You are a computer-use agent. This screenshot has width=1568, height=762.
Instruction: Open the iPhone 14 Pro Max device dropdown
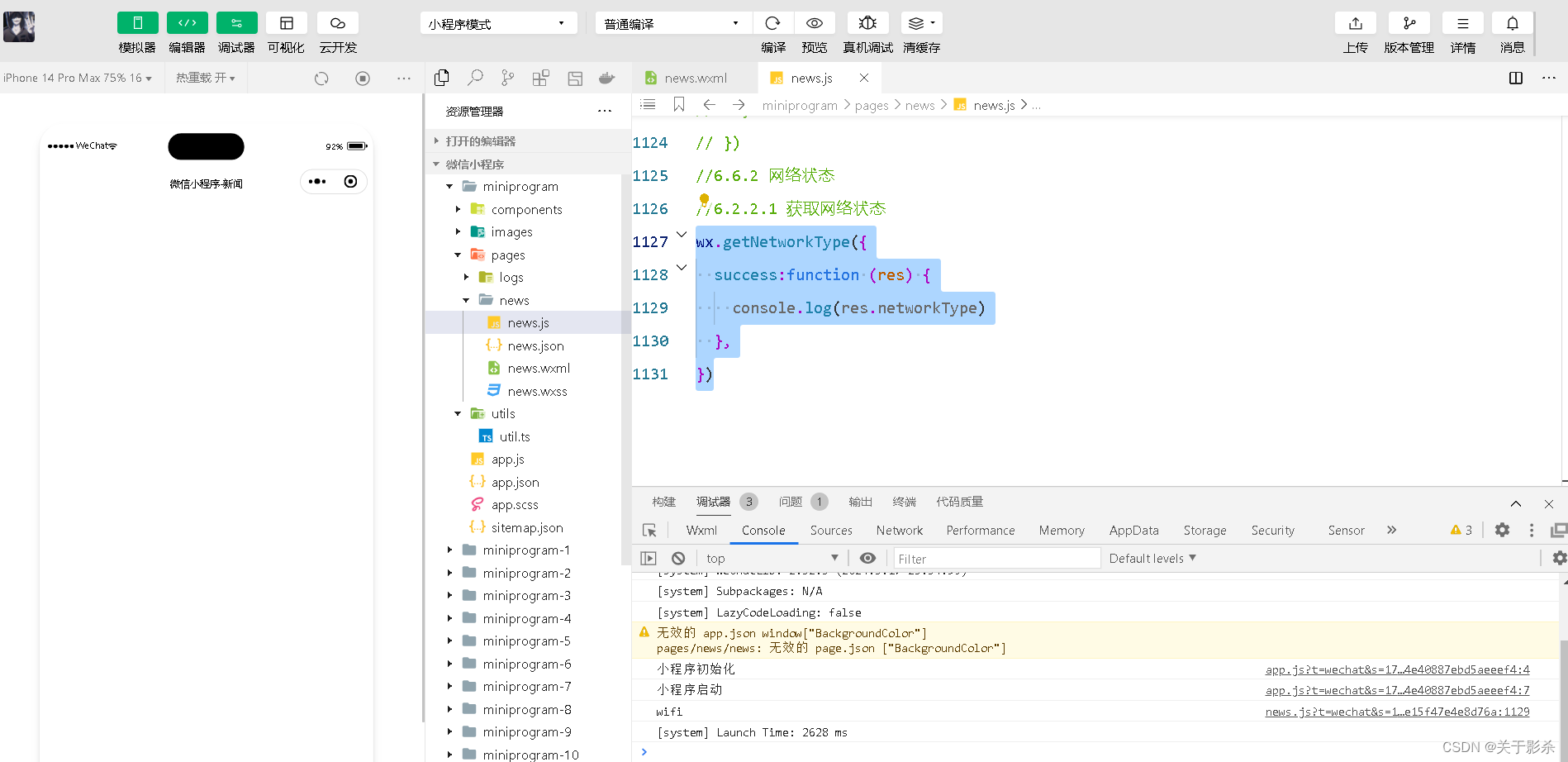click(x=78, y=78)
